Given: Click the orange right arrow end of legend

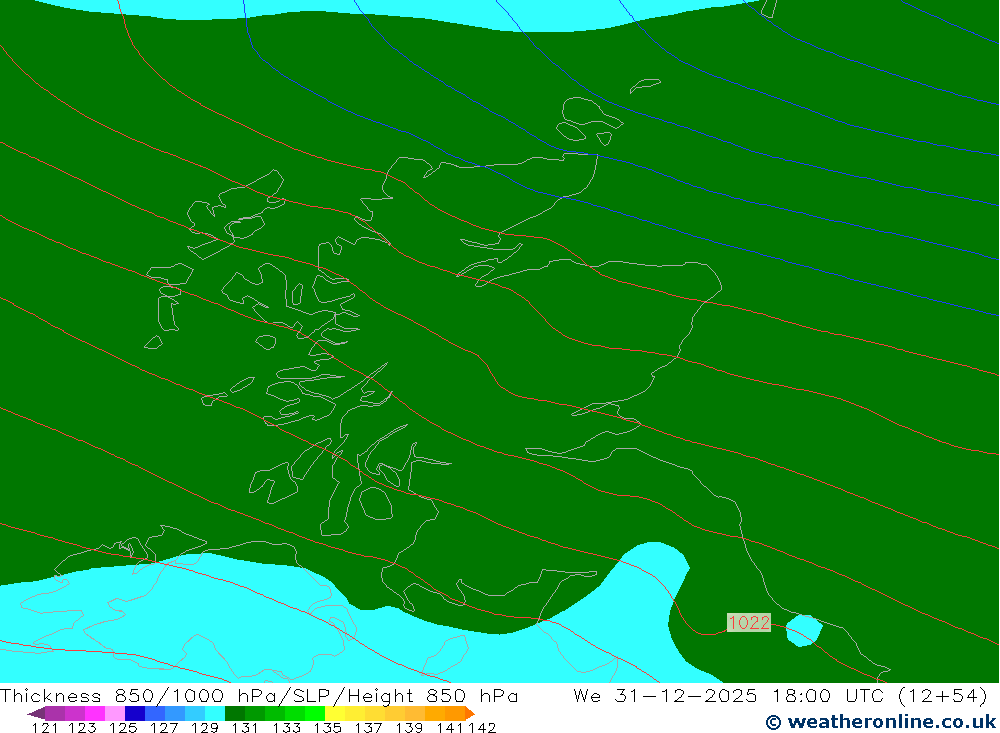Looking at the screenshot, I should pyautogui.click(x=470, y=713).
